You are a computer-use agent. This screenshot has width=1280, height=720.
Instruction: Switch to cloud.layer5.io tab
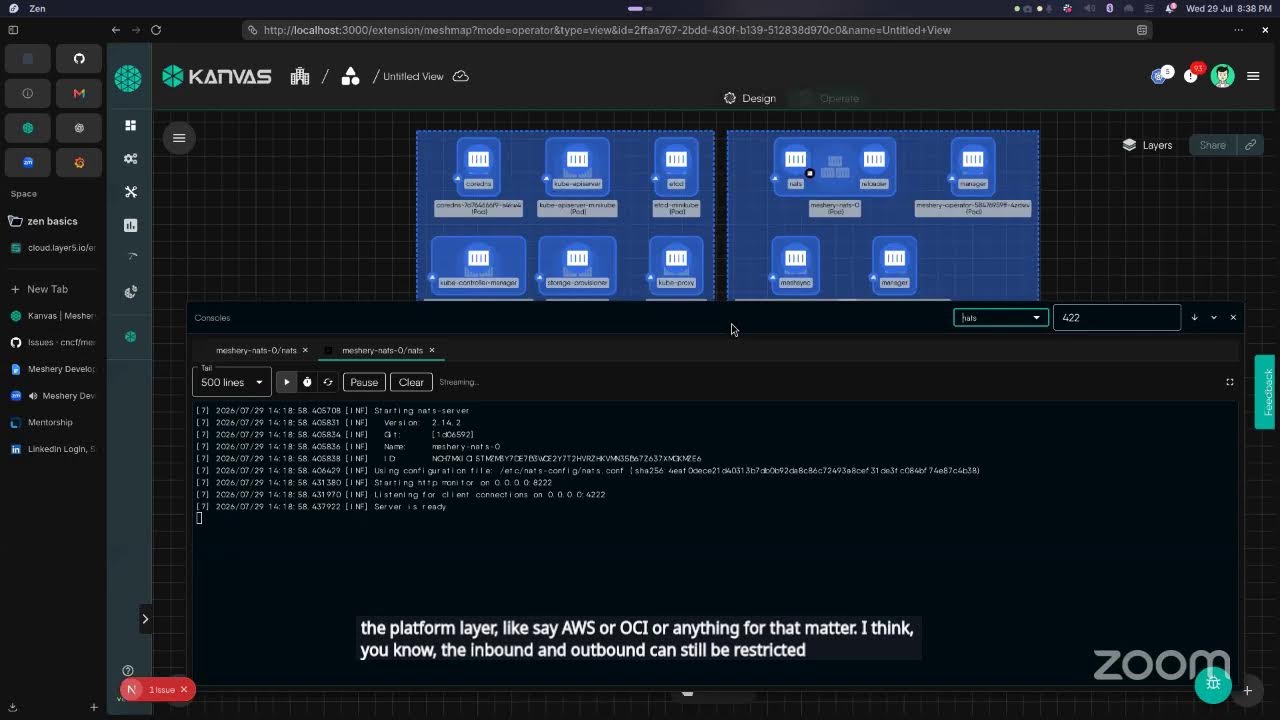(x=52, y=248)
